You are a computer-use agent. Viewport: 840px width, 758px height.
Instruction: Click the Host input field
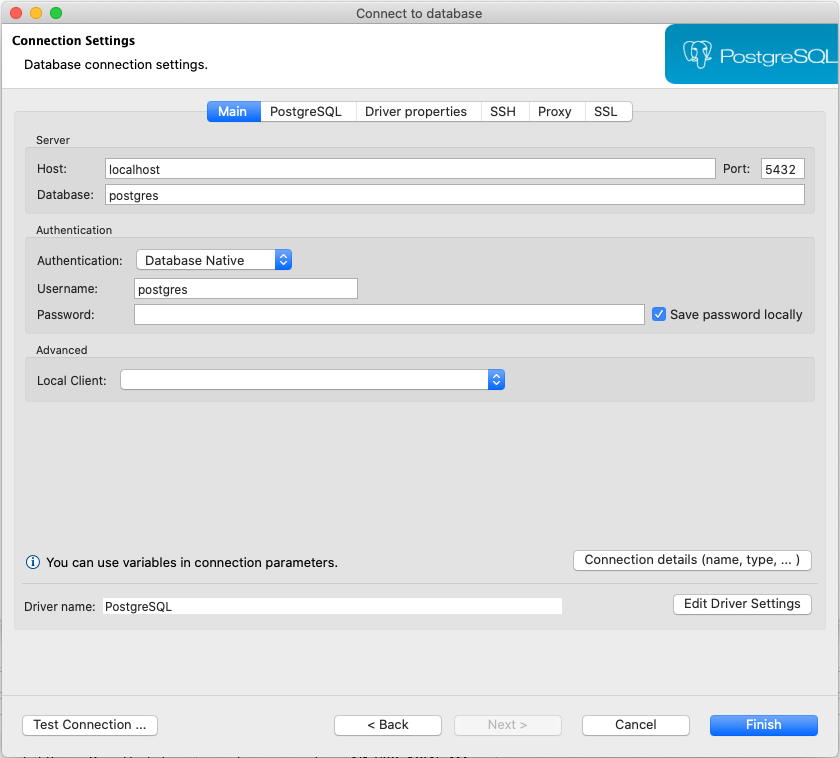click(x=410, y=169)
